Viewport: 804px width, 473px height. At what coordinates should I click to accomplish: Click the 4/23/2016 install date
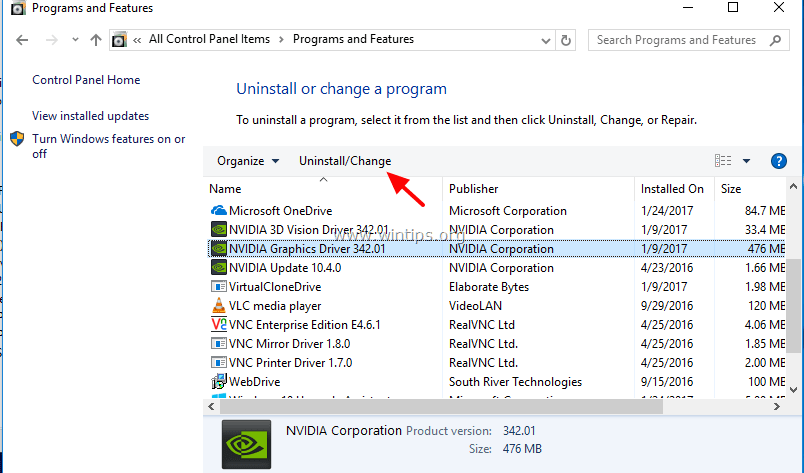coord(667,268)
